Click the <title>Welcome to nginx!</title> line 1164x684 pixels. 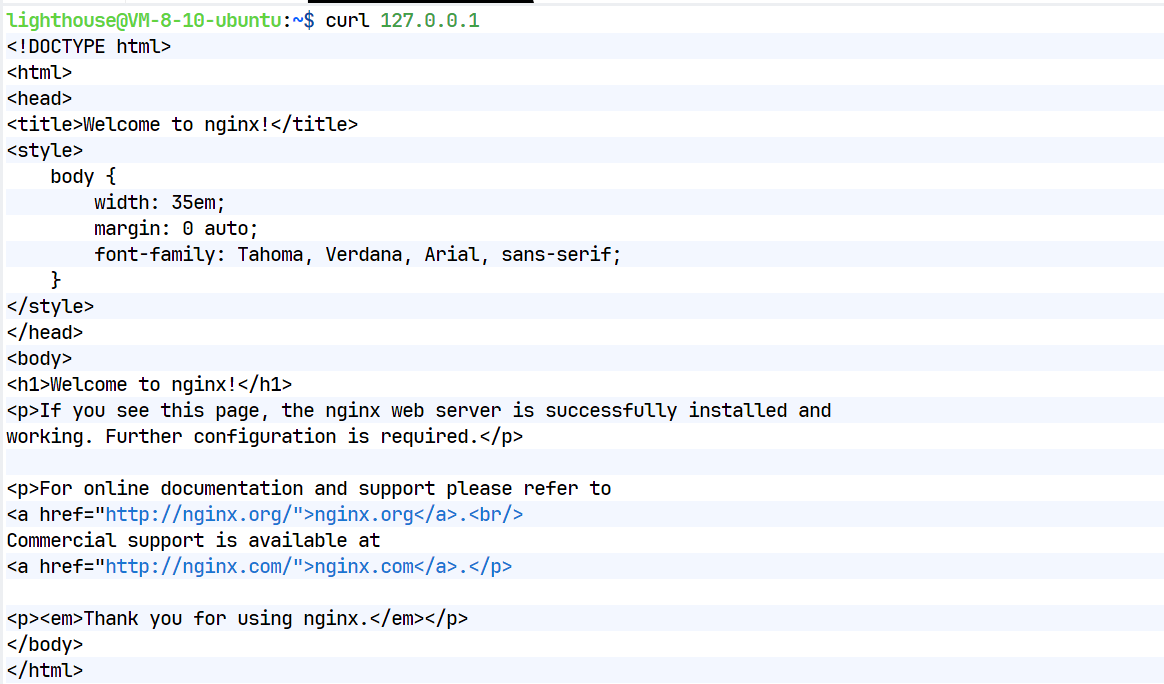tap(183, 125)
